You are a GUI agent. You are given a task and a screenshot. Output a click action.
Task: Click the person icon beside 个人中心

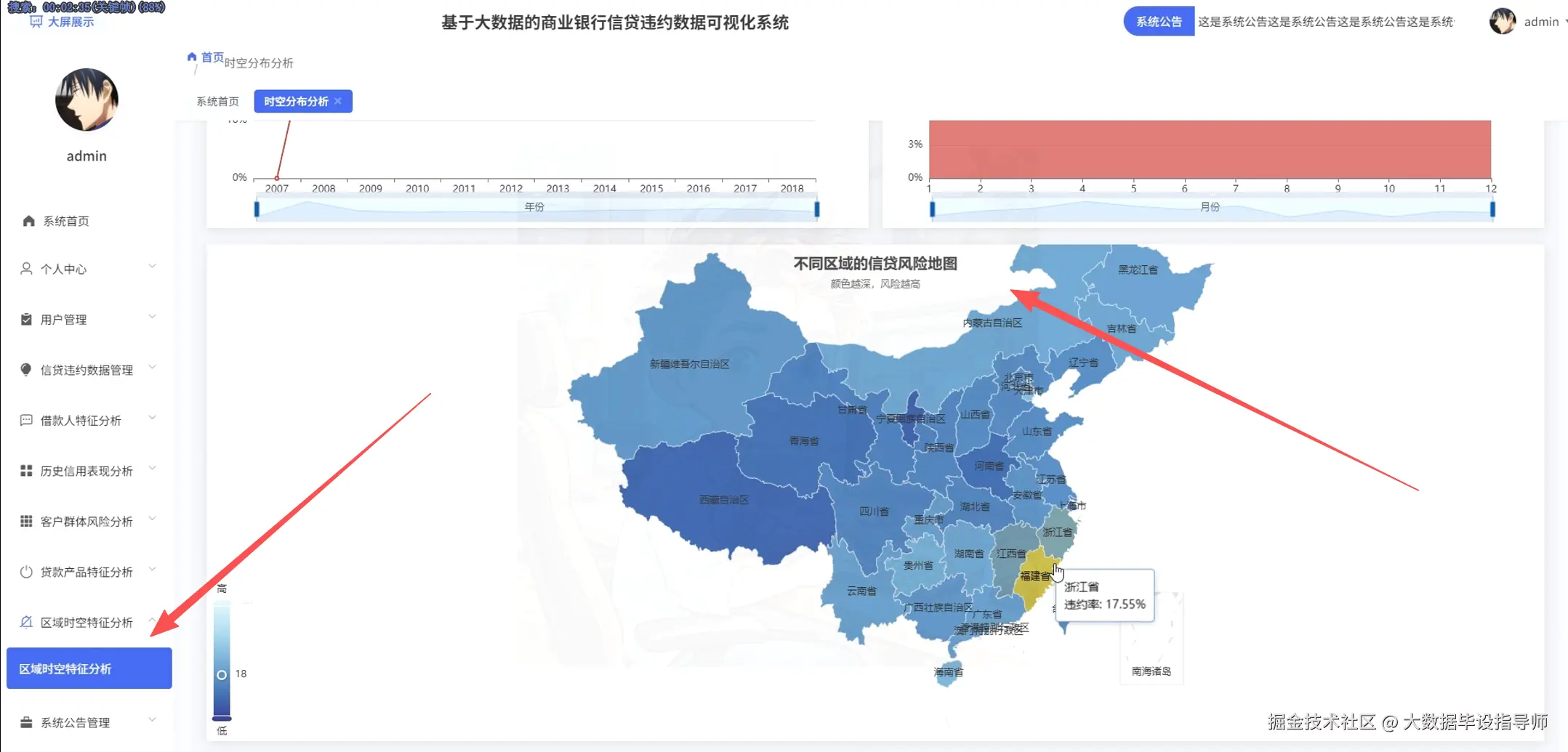coord(26,269)
